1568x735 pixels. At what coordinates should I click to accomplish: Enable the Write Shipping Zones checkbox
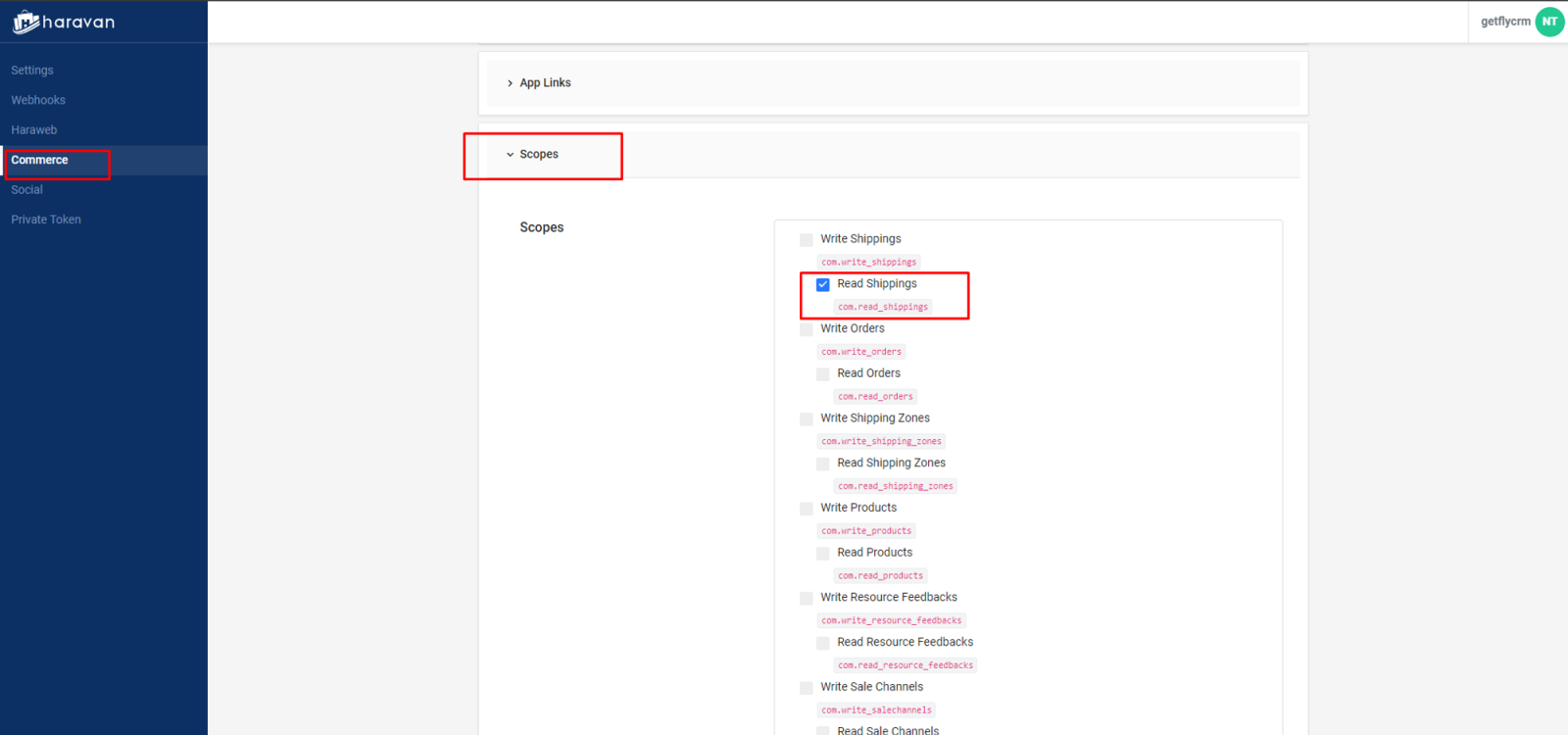click(x=807, y=419)
